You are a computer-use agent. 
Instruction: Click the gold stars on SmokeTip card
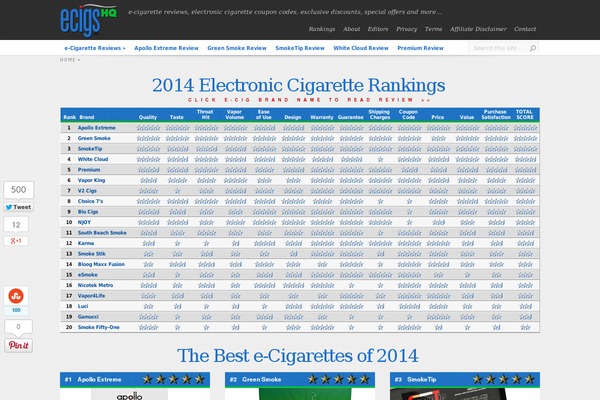pos(503,379)
